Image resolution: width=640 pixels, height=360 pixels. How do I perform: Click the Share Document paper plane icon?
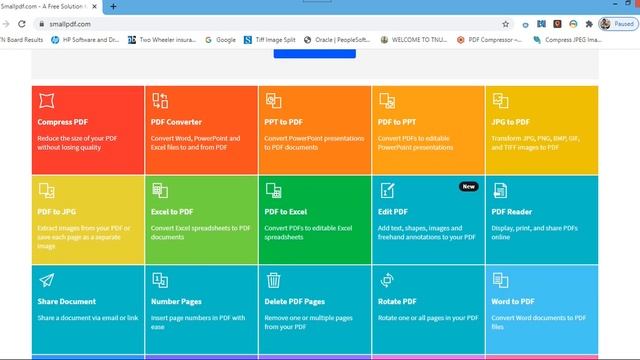pos(47,280)
